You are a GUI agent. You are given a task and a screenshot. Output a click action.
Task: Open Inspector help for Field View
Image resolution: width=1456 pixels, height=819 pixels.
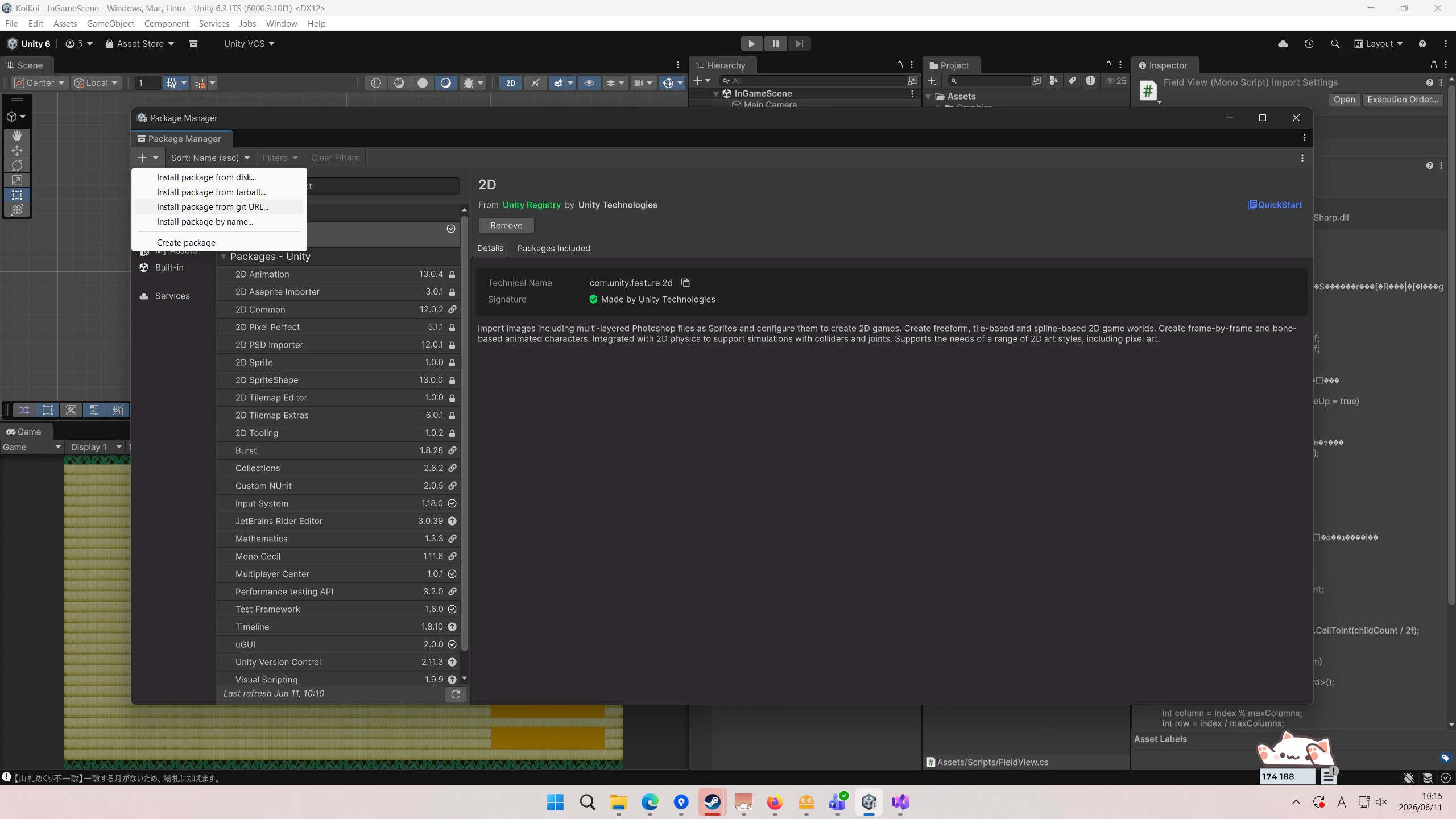(x=1430, y=82)
